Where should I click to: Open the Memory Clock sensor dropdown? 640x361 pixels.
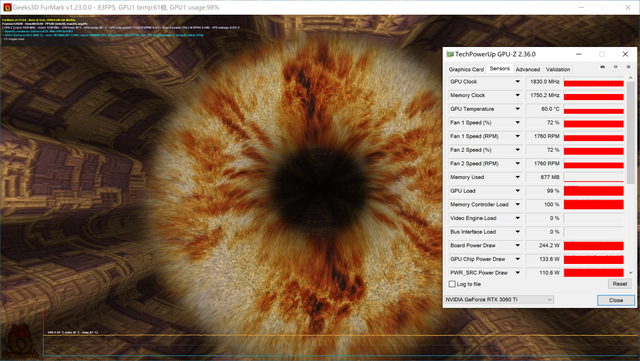(518, 95)
